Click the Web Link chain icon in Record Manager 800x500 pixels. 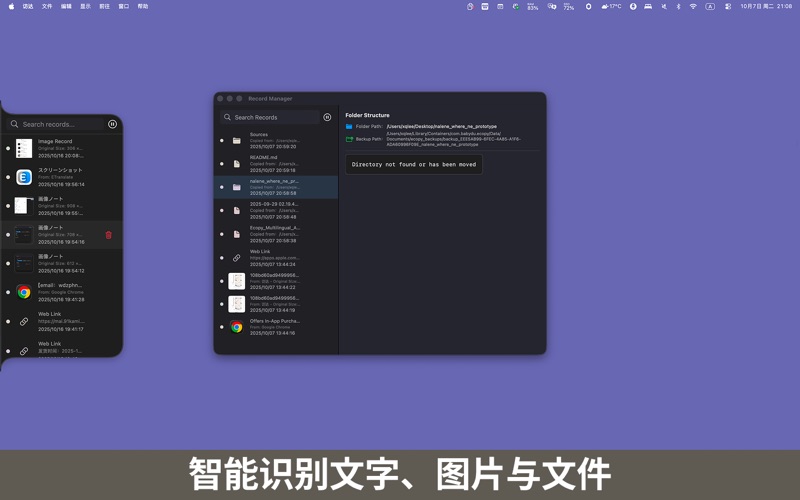(x=237, y=258)
